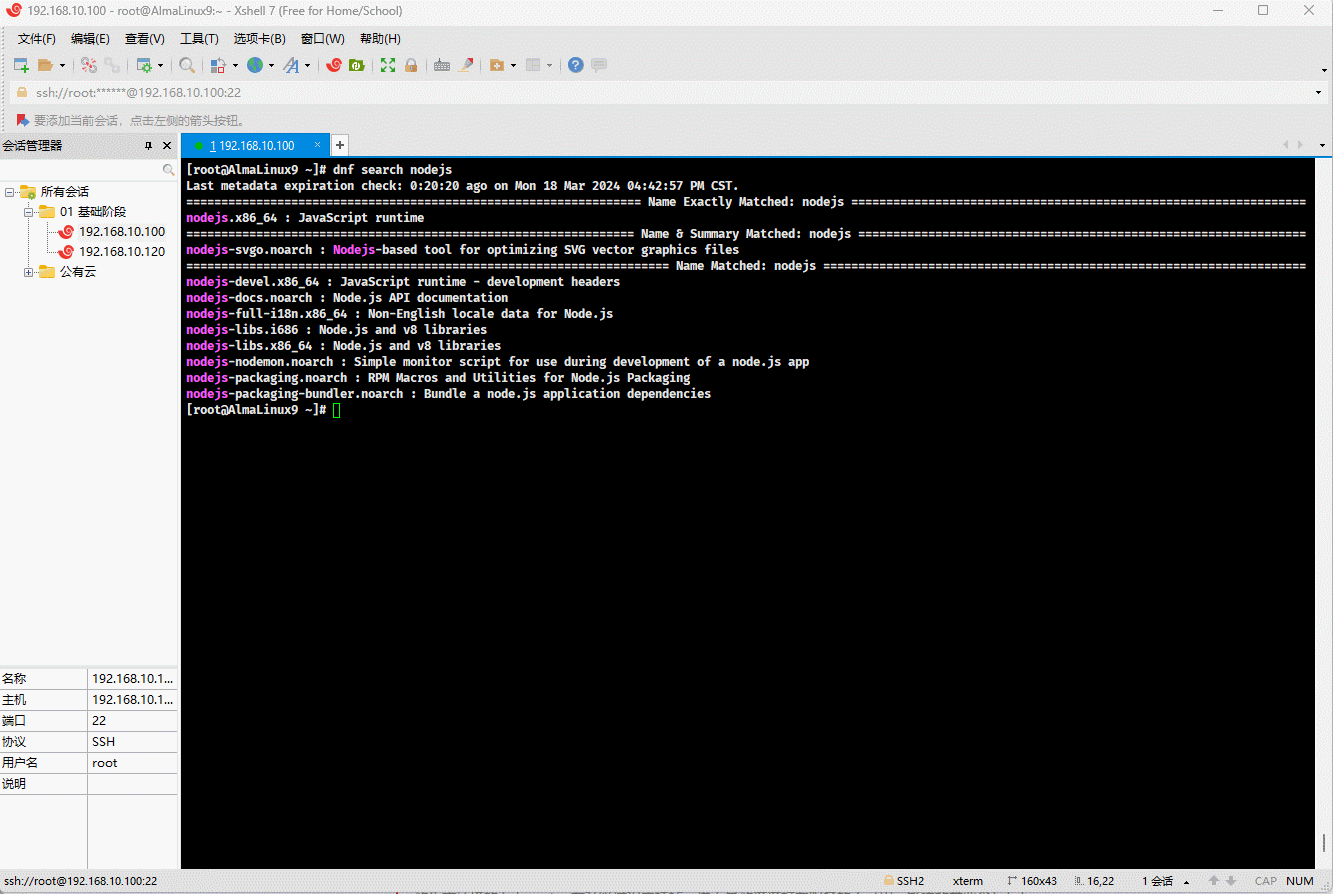
Task: Pin the 会话管理器 panel with pushpin
Action: (149, 146)
